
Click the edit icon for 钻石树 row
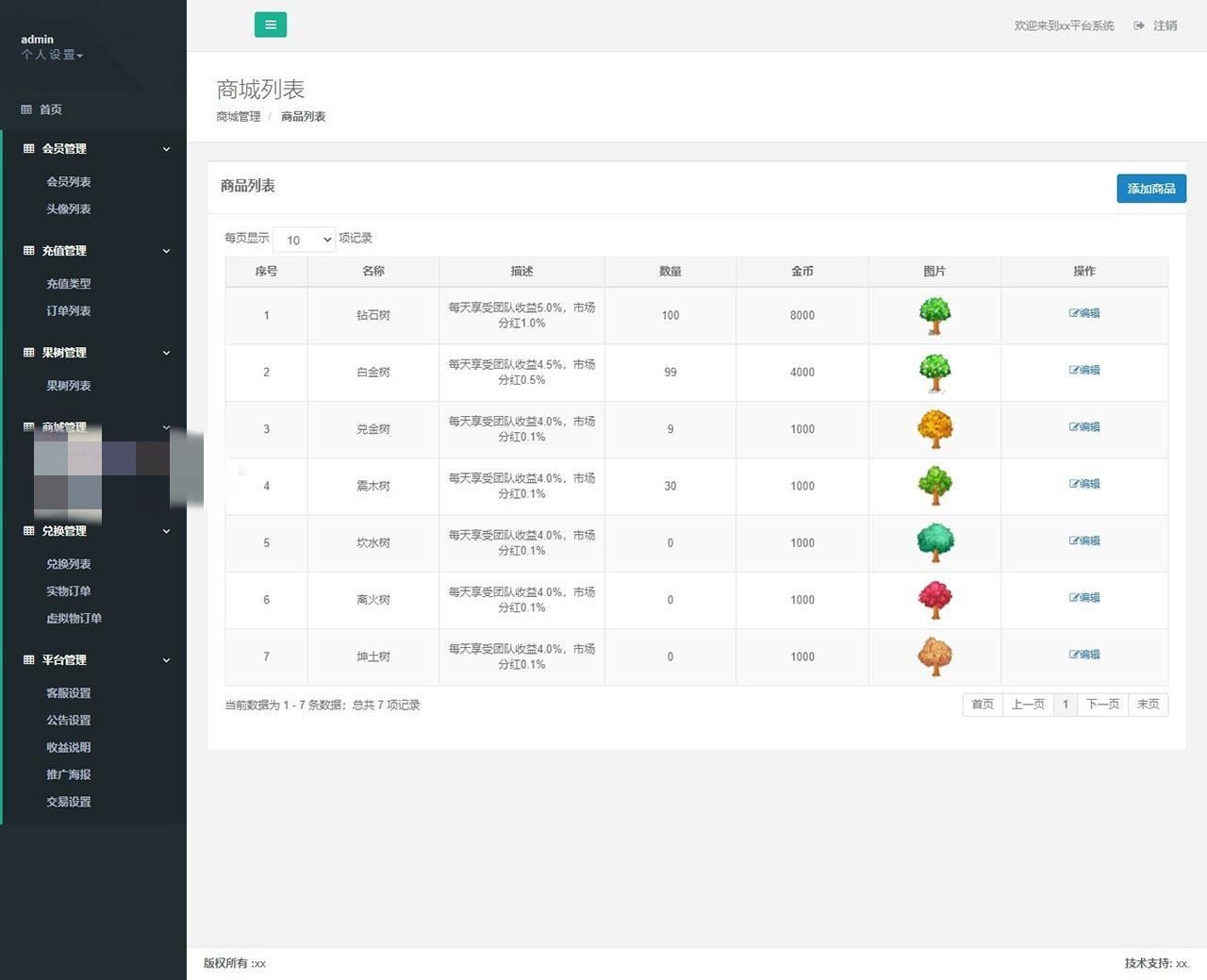[1074, 313]
